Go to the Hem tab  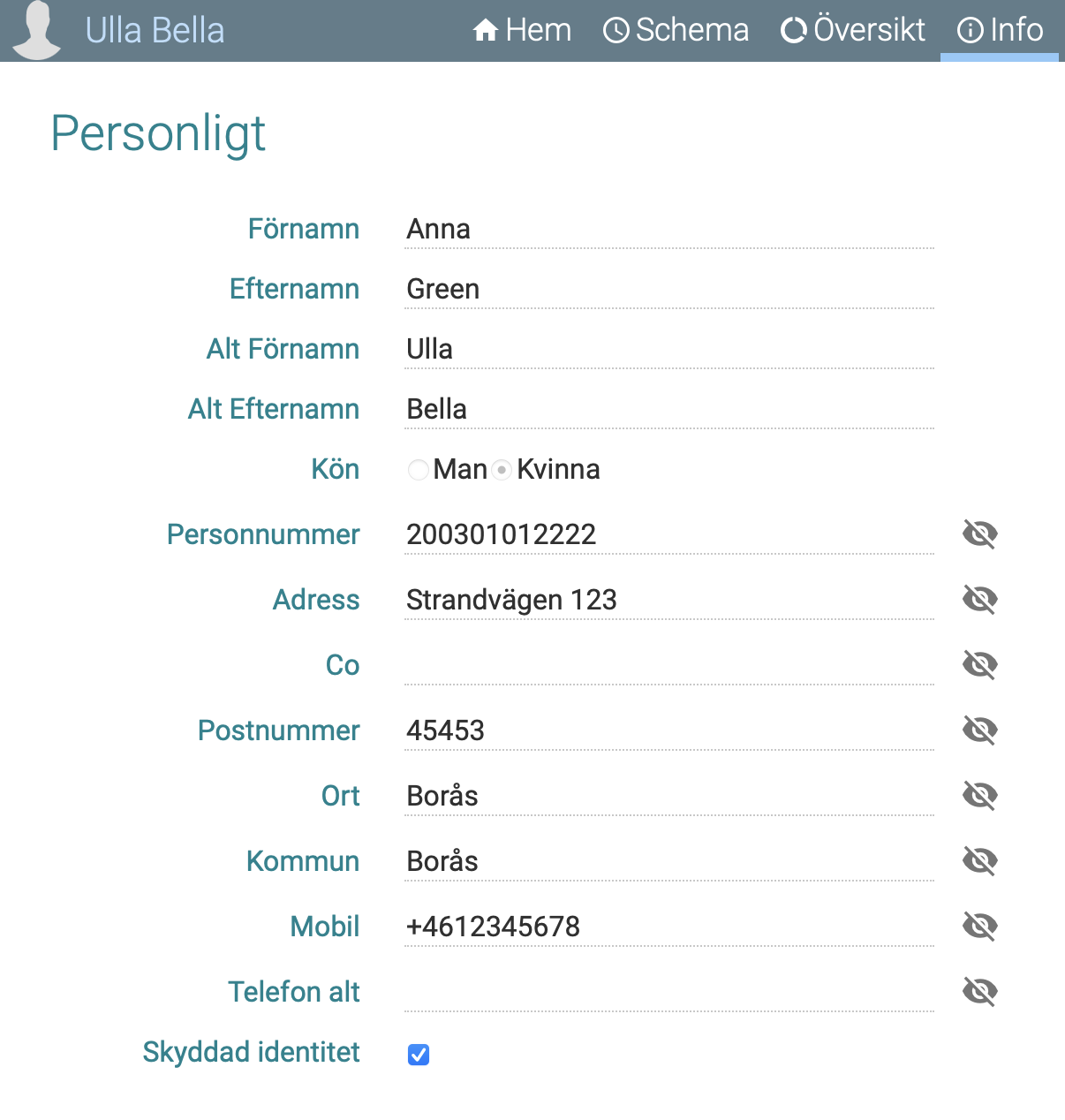coord(522,31)
